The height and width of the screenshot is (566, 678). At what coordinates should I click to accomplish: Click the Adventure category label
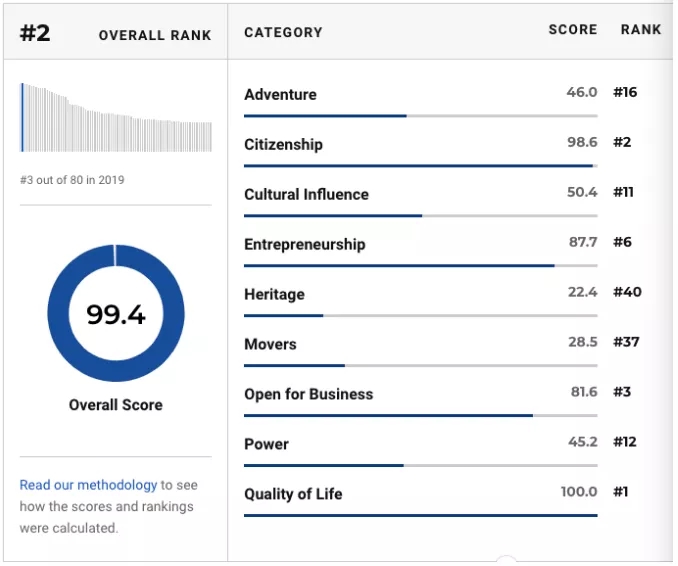280,94
